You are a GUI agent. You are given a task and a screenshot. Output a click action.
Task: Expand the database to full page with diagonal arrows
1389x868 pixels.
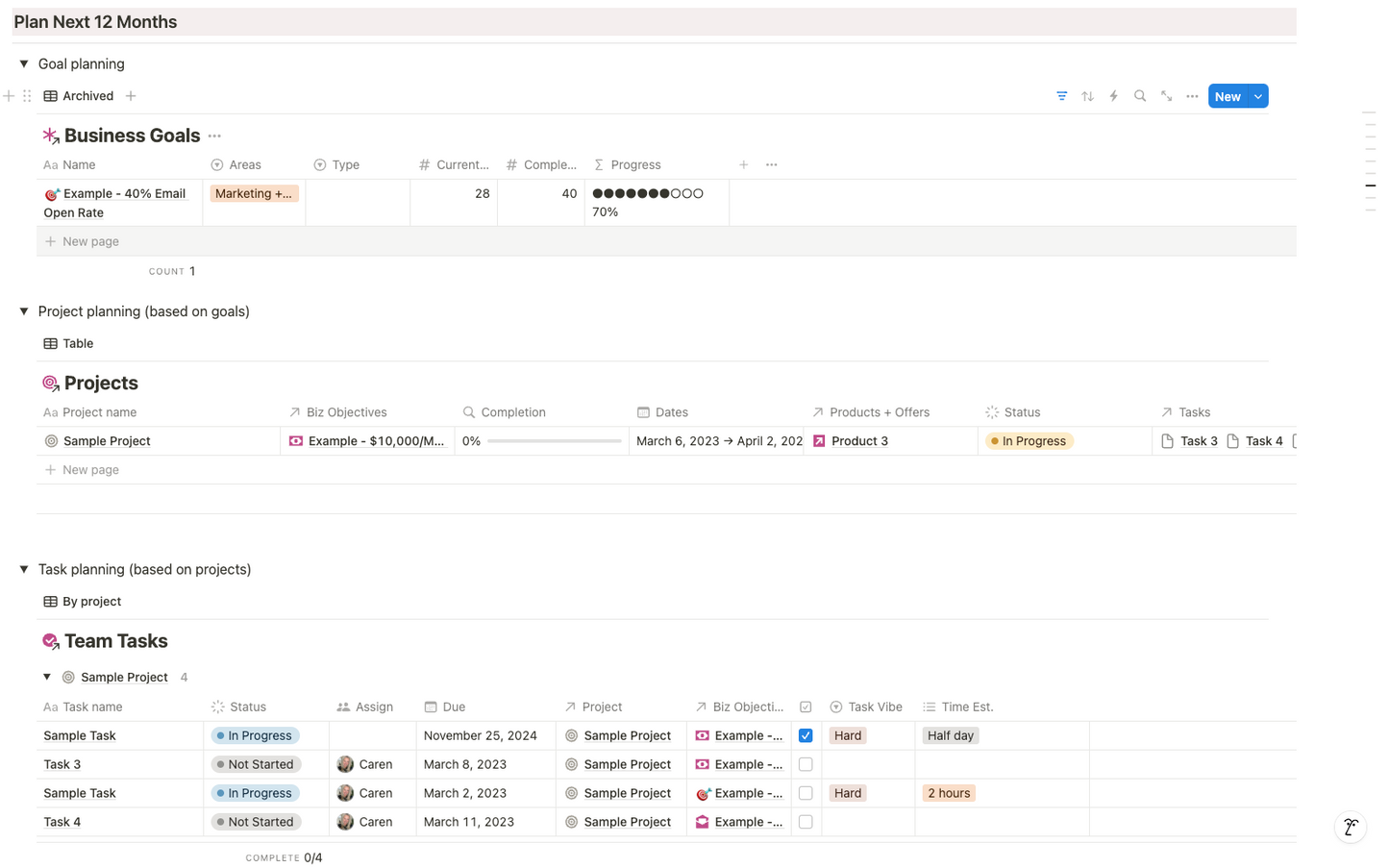click(x=1166, y=96)
